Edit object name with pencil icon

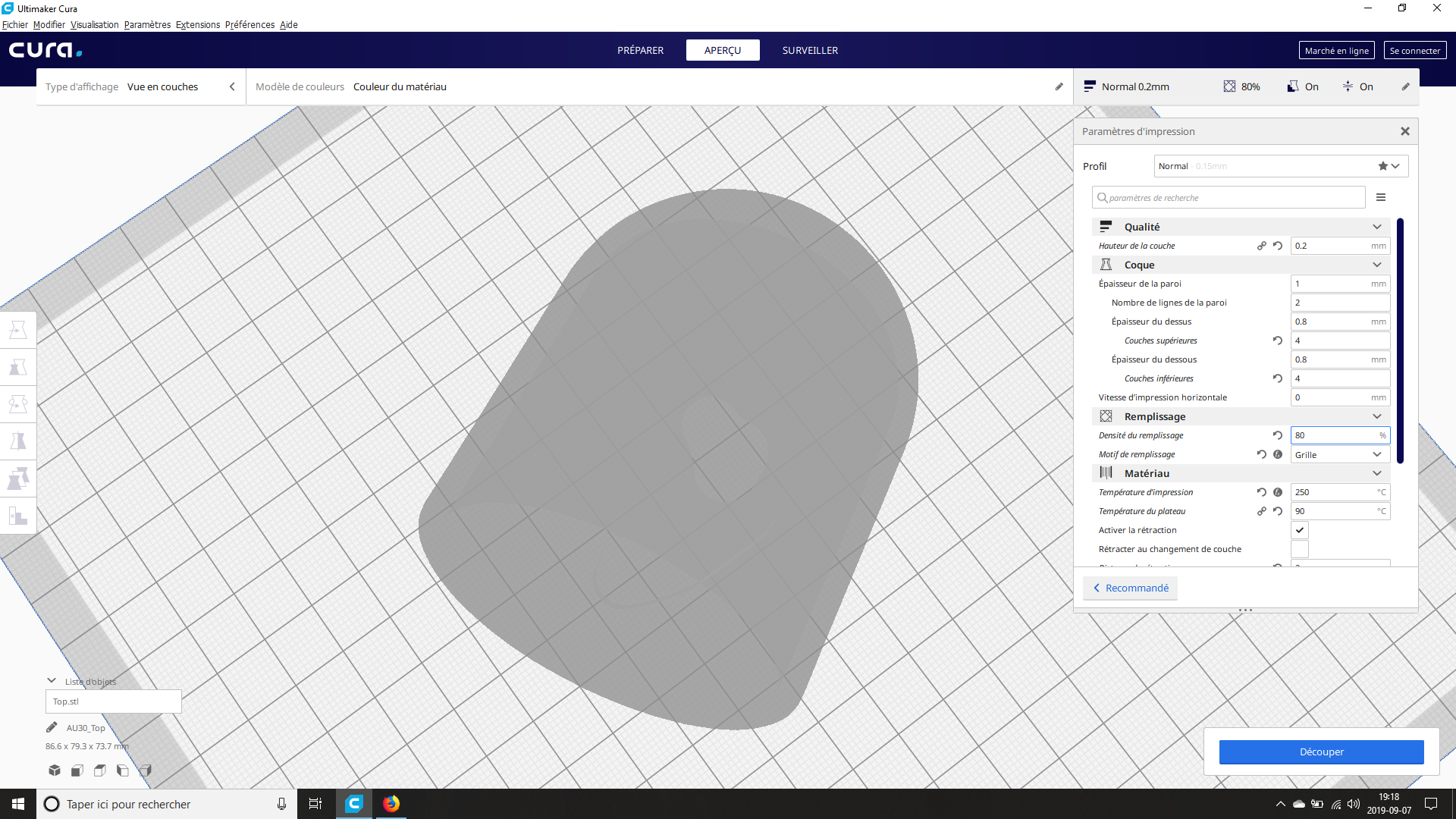(52, 727)
